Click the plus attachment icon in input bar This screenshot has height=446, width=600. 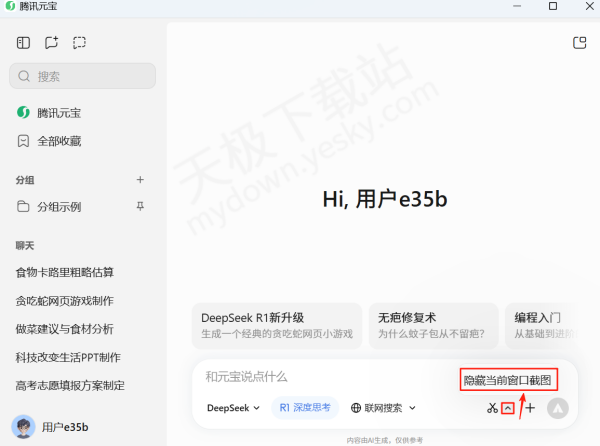[530, 408]
